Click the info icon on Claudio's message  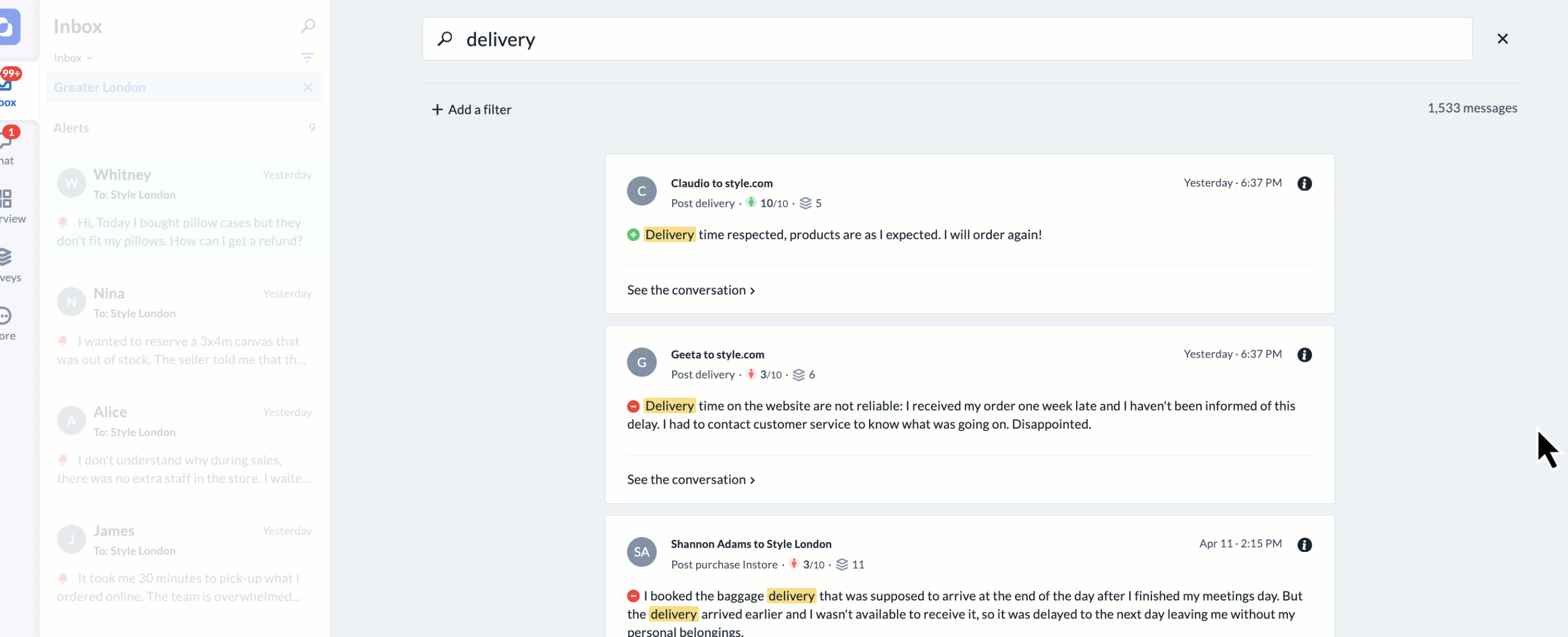[1304, 183]
